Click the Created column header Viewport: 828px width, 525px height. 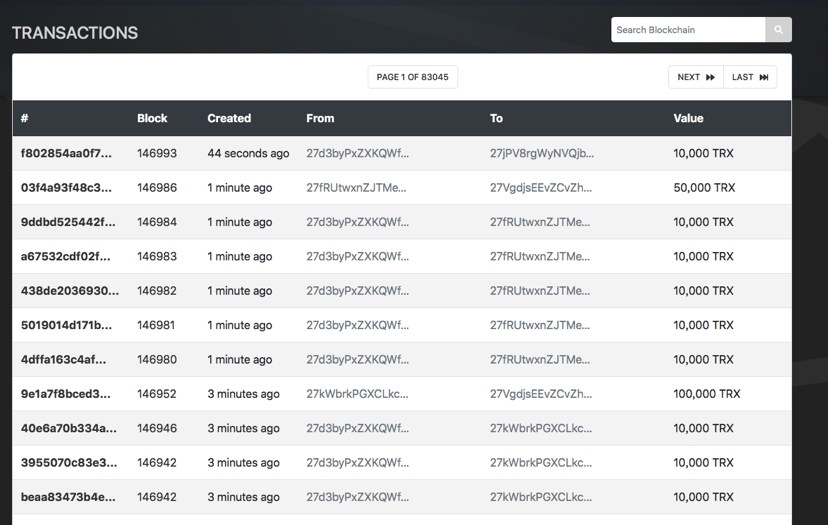click(x=229, y=118)
